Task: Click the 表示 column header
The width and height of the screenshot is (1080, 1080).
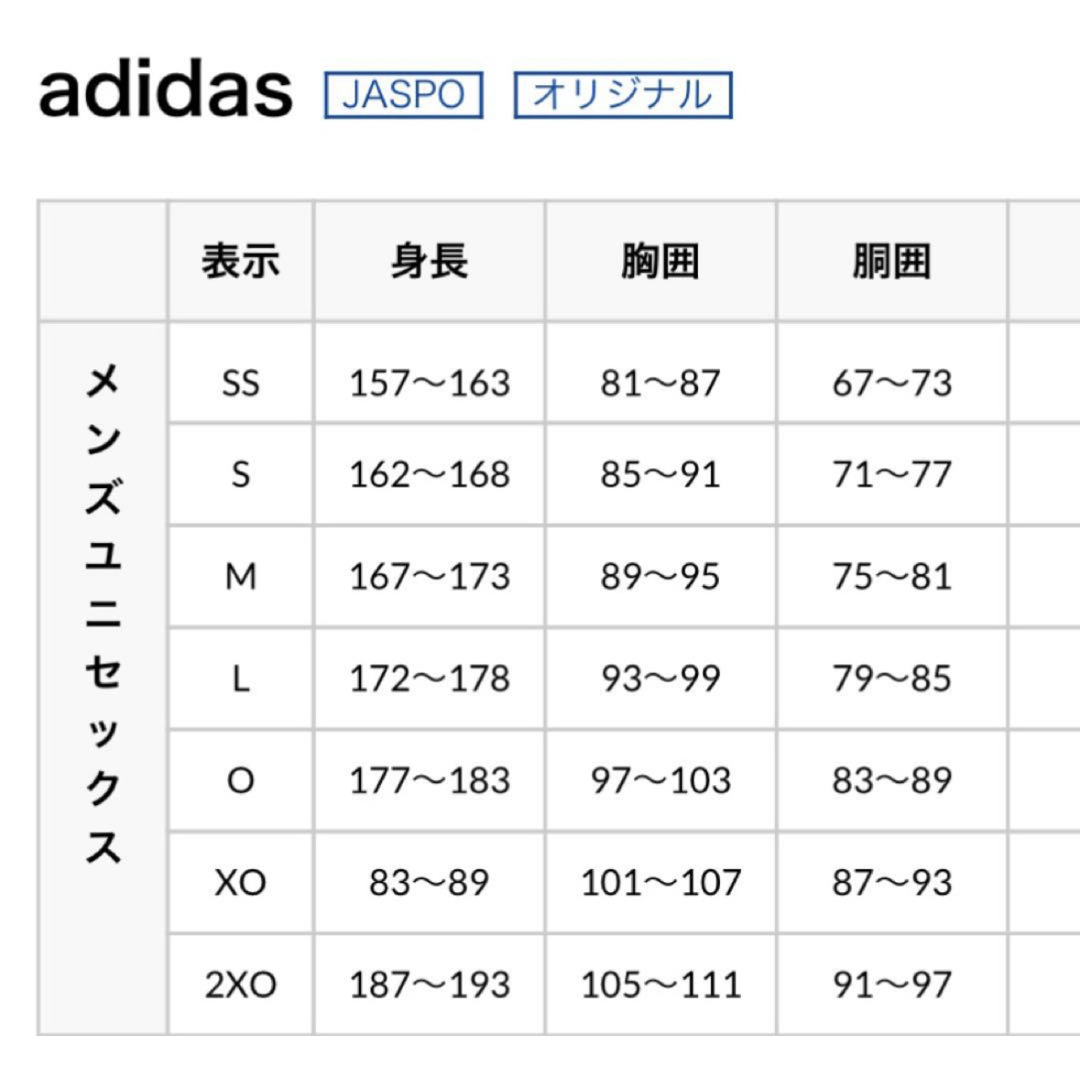Action: click(x=240, y=261)
